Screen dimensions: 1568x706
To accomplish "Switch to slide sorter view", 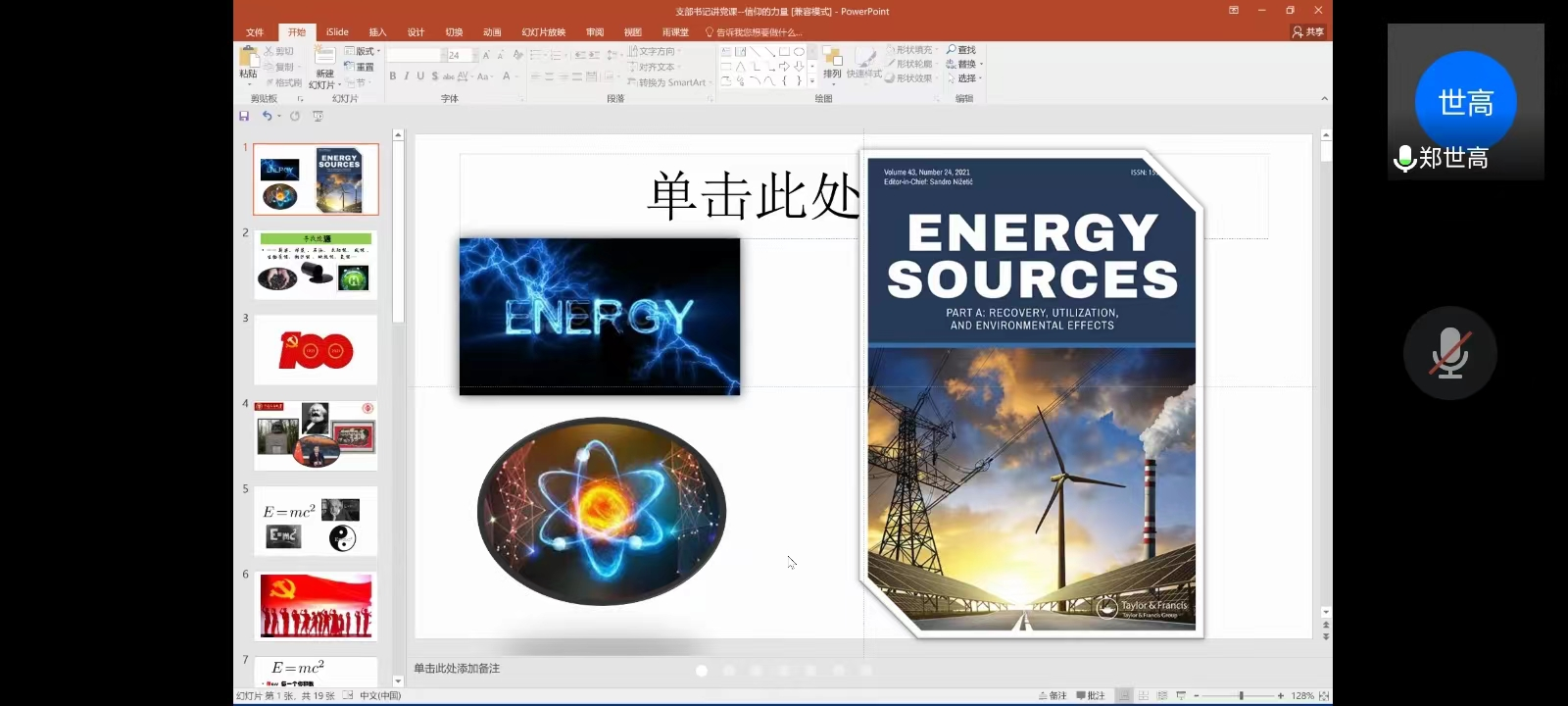I will tap(1144, 695).
